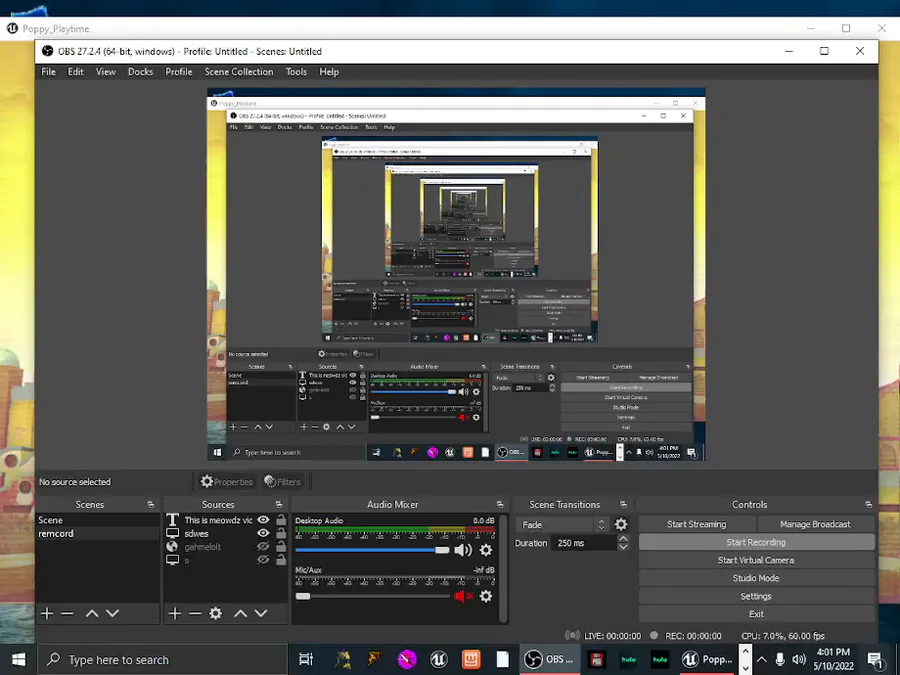Open the Profile menu

pyautogui.click(x=179, y=72)
